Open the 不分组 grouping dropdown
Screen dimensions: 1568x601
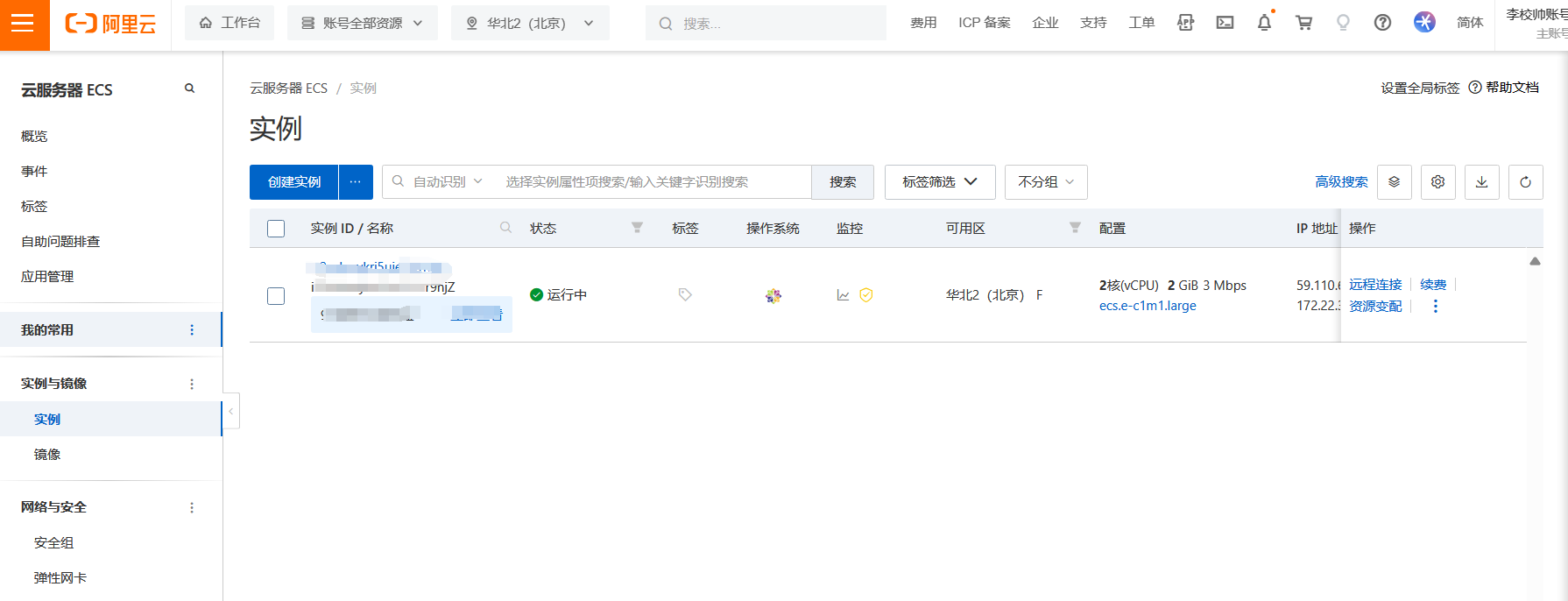[x=1045, y=182]
